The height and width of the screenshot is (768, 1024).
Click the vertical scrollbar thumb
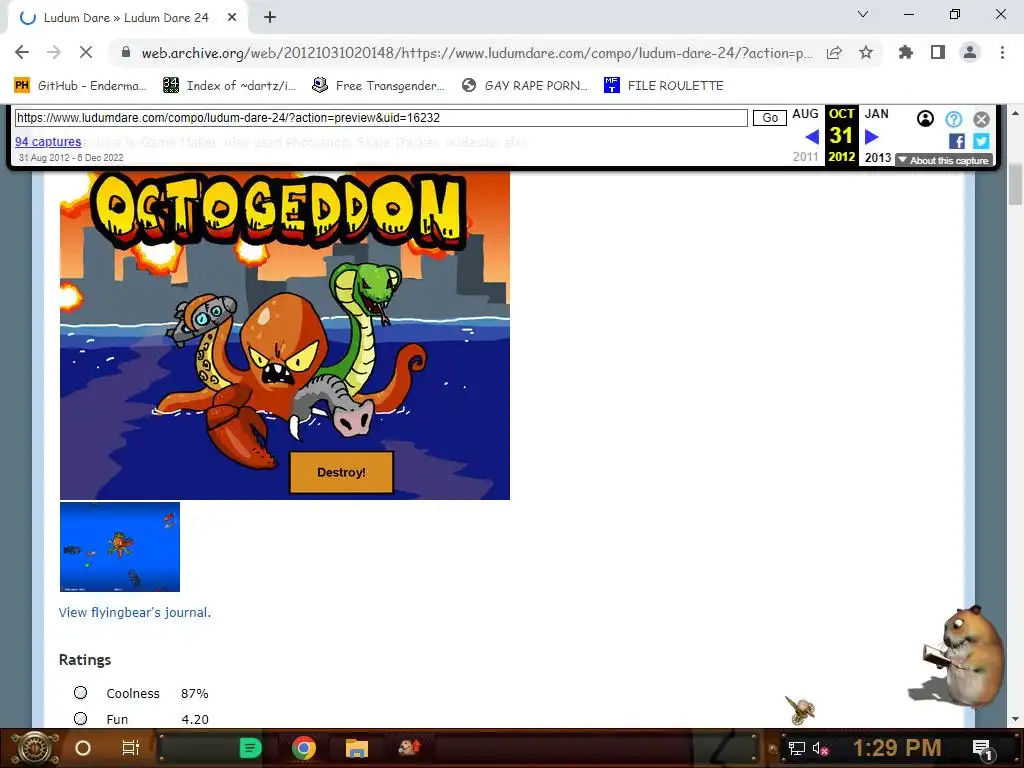coord(1016,185)
